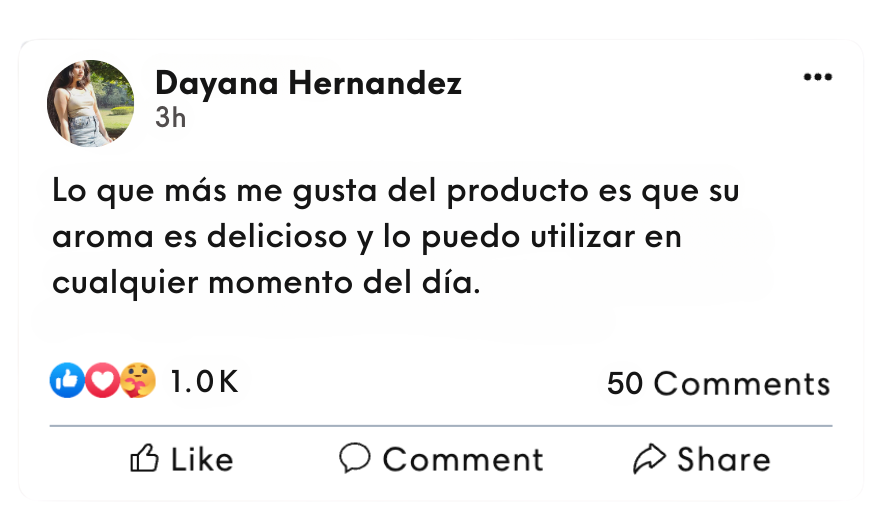The width and height of the screenshot is (888, 516).
Task: Open Dayana Hernandez's profile picture
Action: (90, 103)
